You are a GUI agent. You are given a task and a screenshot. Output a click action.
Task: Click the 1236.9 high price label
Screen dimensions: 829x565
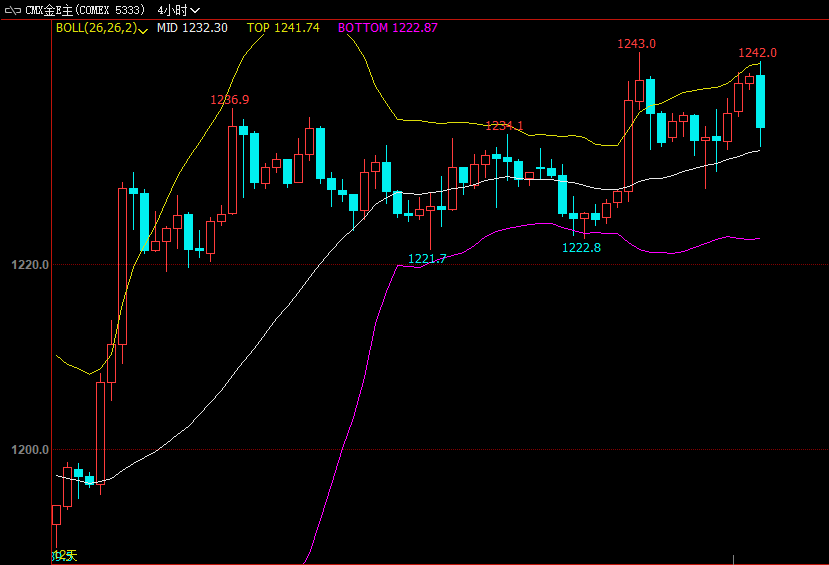[229, 100]
